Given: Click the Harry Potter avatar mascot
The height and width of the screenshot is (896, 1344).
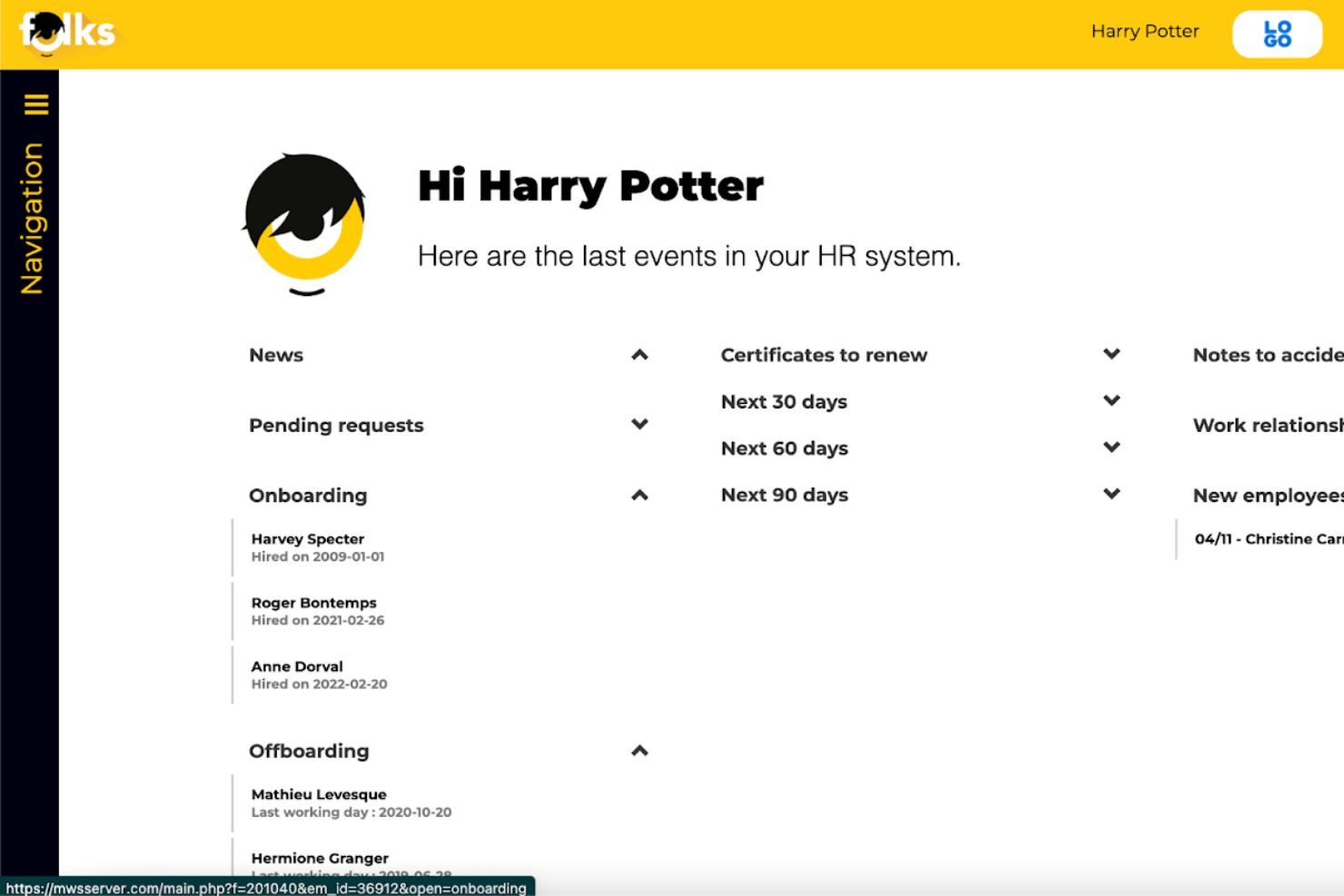Looking at the screenshot, I should coord(302,221).
